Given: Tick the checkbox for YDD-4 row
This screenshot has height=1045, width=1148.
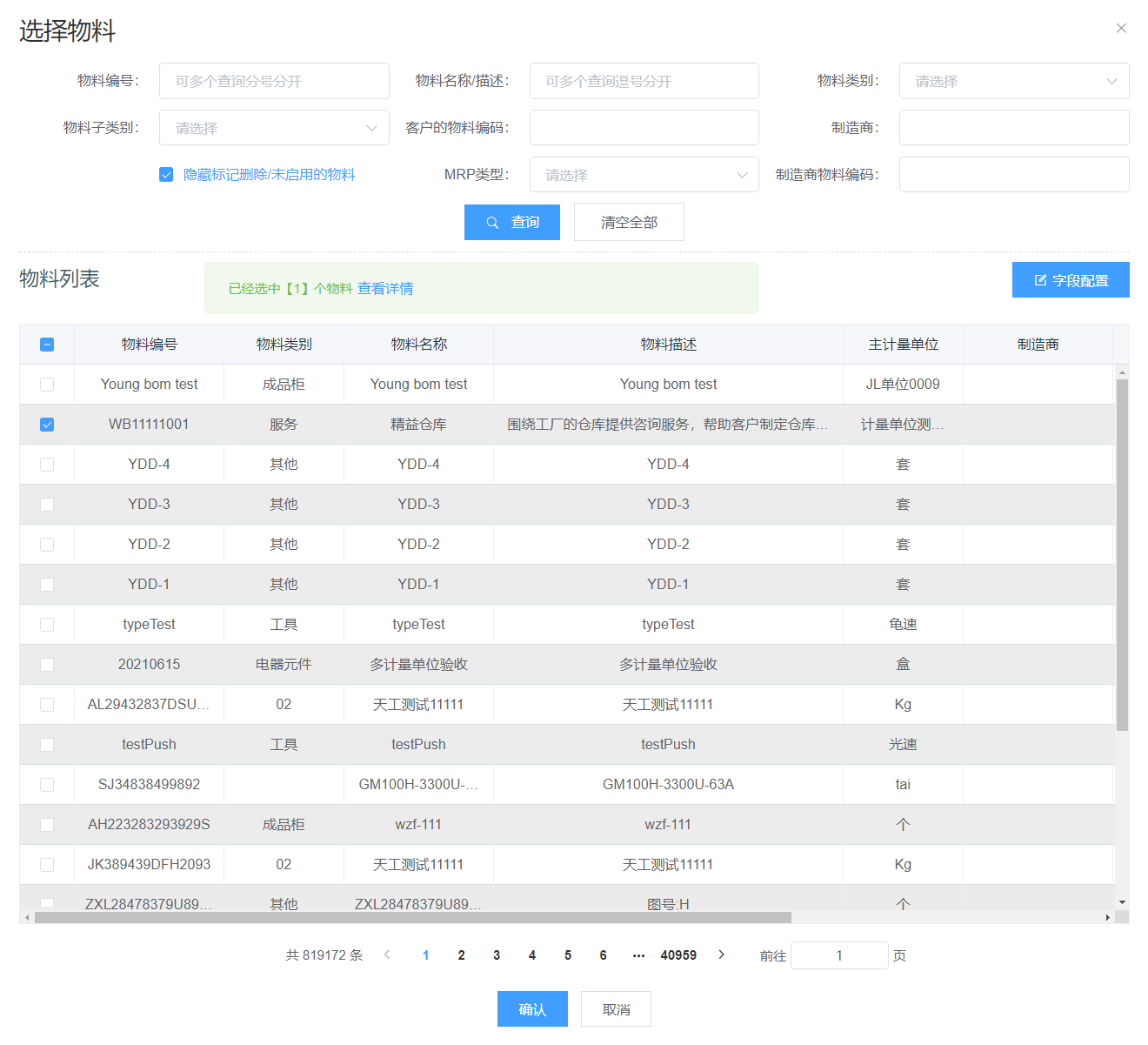Looking at the screenshot, I should [47, 465].
